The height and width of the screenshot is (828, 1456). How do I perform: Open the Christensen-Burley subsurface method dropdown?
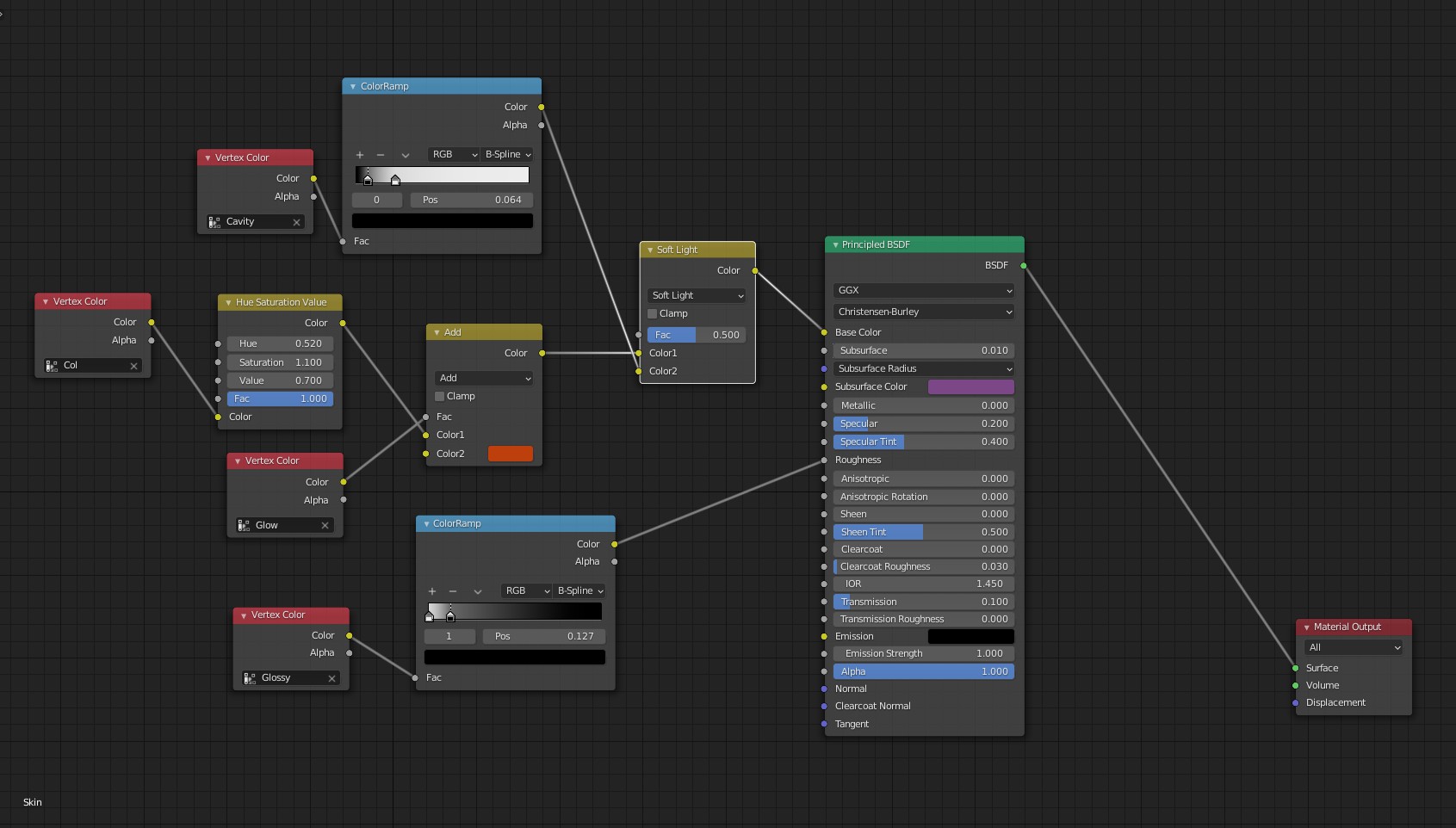[923, 312]
